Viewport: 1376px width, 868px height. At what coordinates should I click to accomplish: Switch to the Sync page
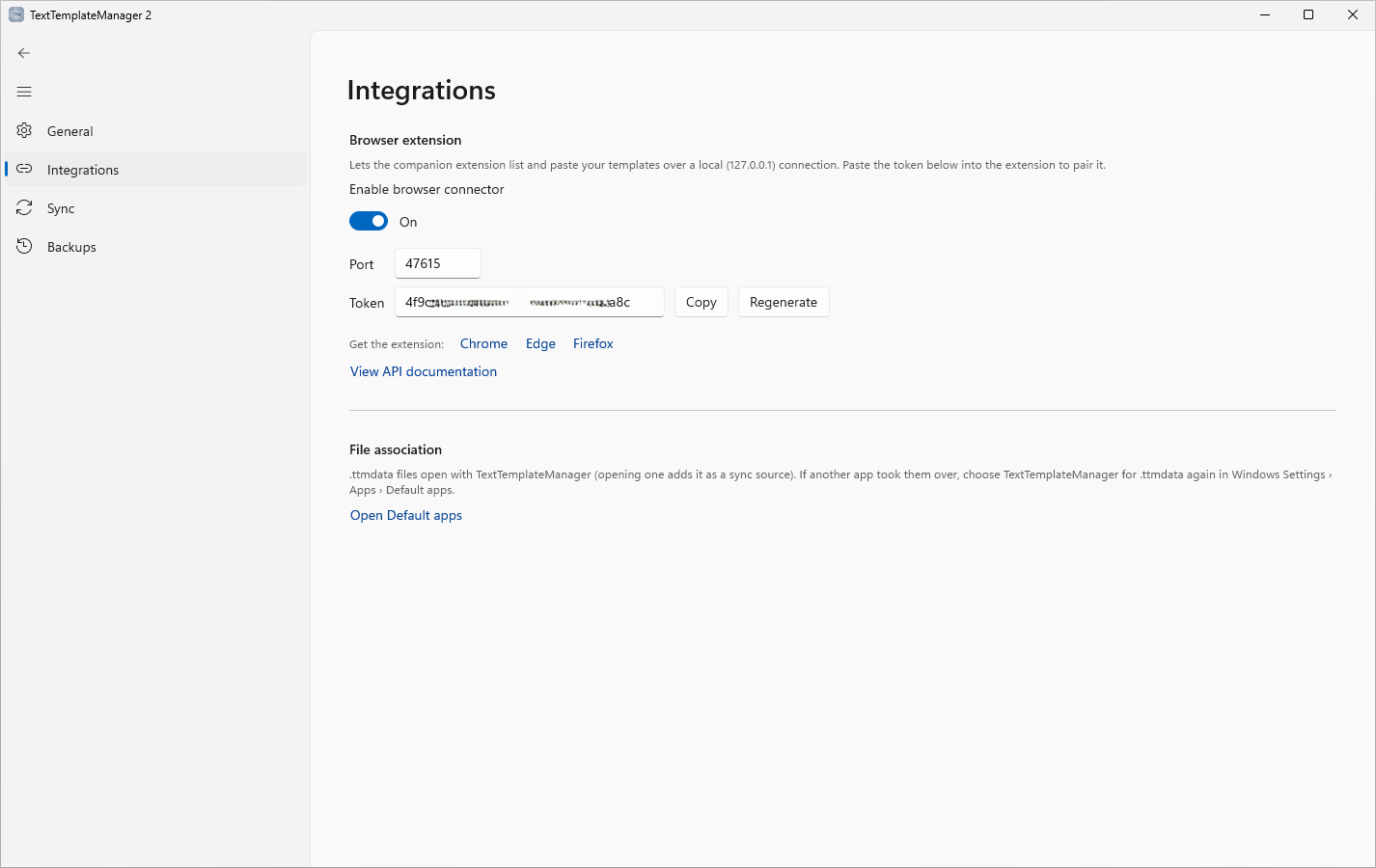pyautogui.click(x=155, y=208)
